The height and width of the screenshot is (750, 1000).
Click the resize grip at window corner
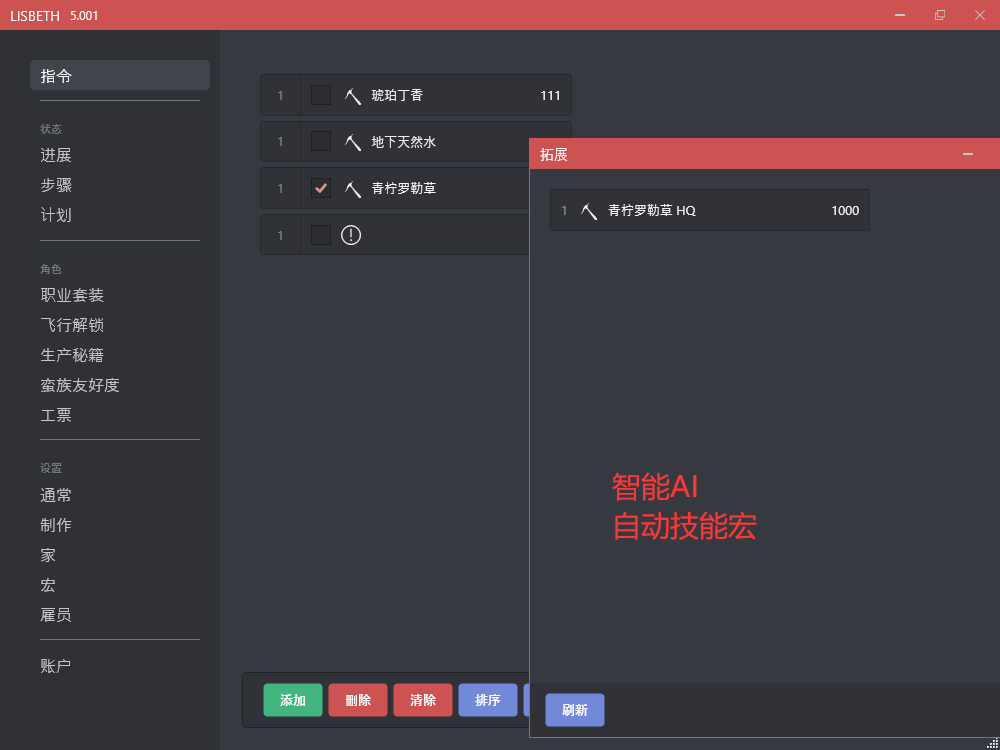(992, 742)
